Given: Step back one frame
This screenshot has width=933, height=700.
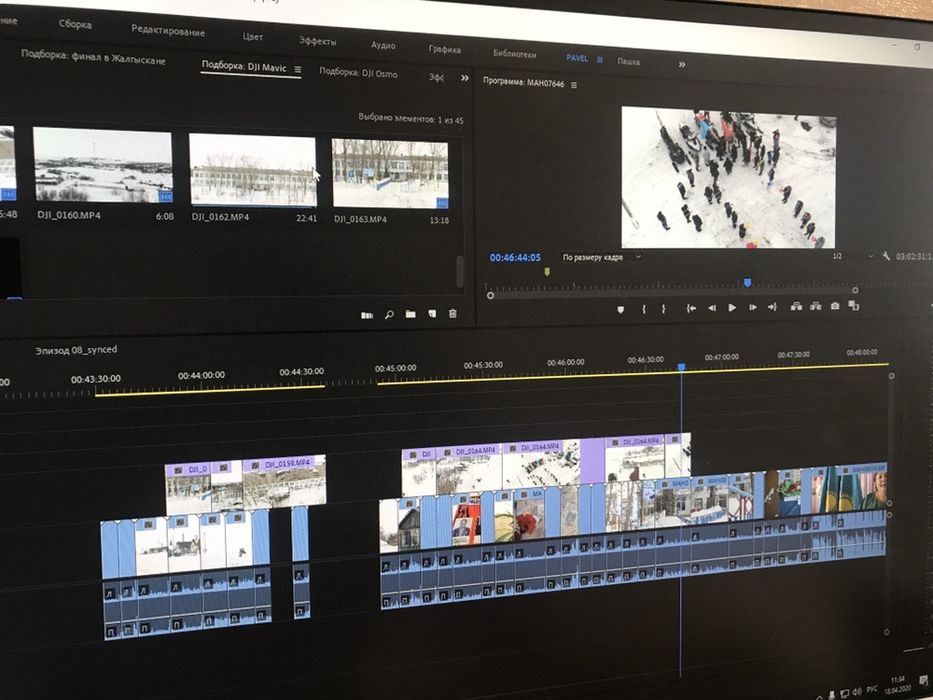Looking at the screenshot, I should (x=712, y=308).
